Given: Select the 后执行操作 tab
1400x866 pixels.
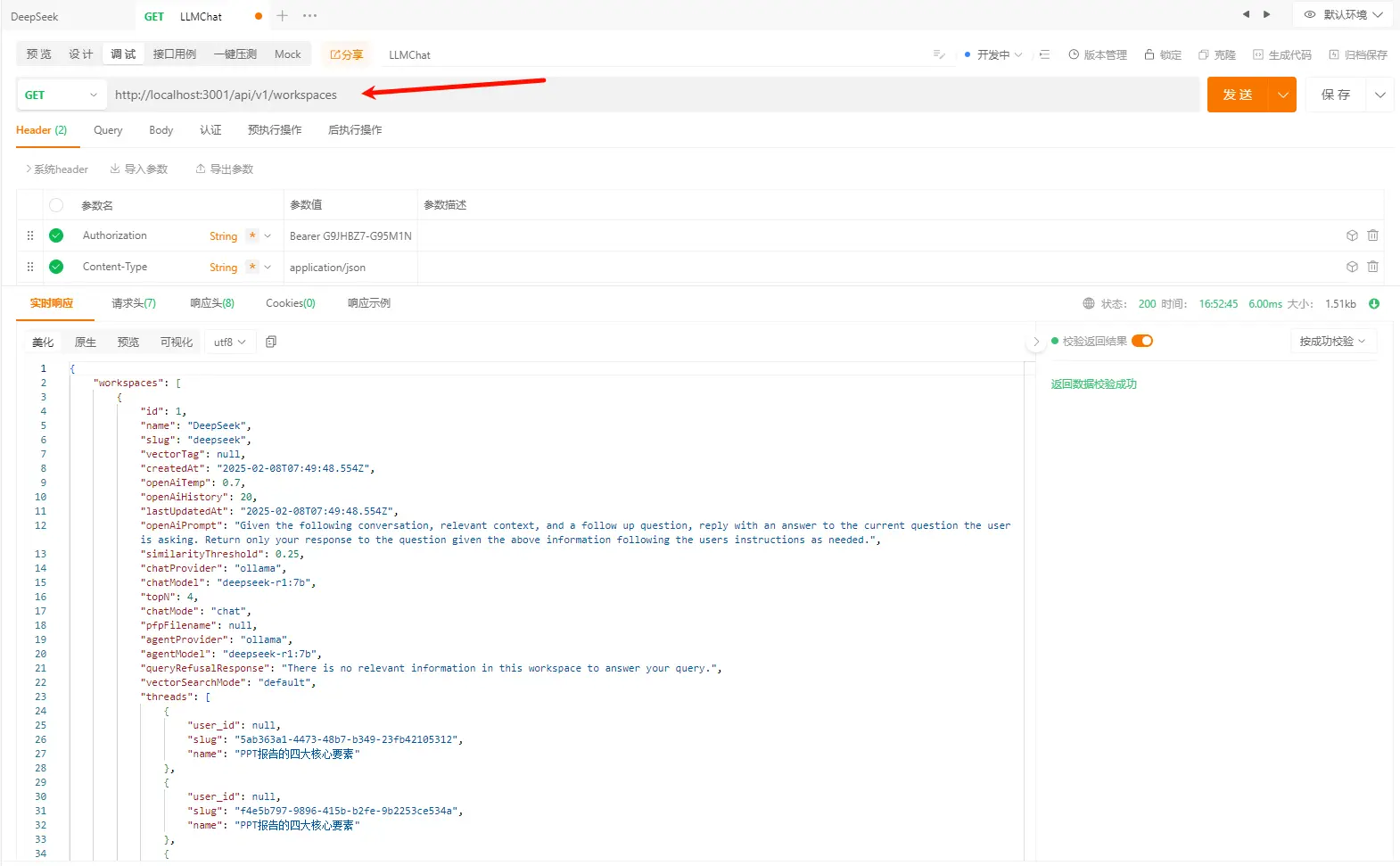Looking at the screenshot, I should 355,130.
